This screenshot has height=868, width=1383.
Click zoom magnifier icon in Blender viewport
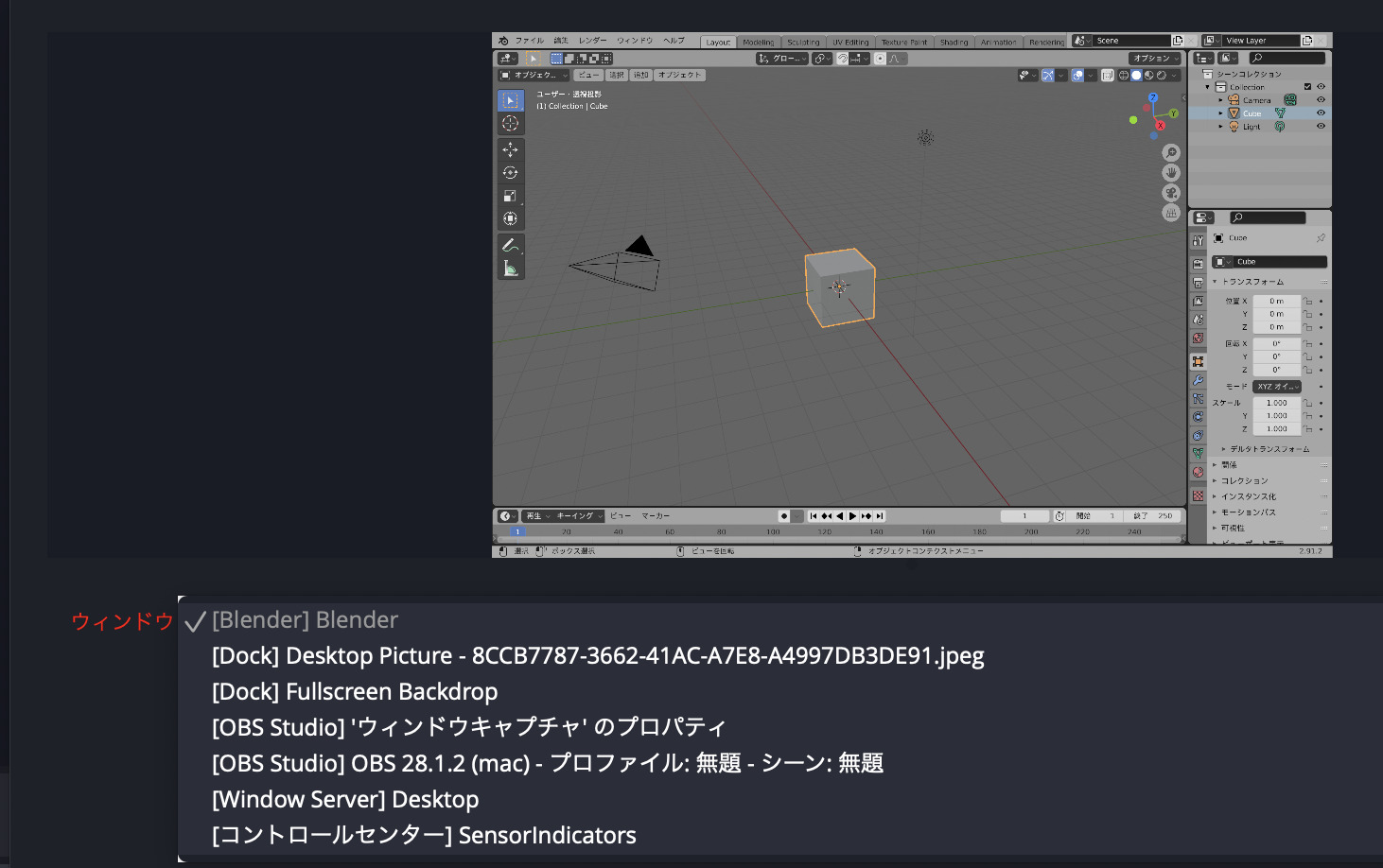(x=1171, y=153)
